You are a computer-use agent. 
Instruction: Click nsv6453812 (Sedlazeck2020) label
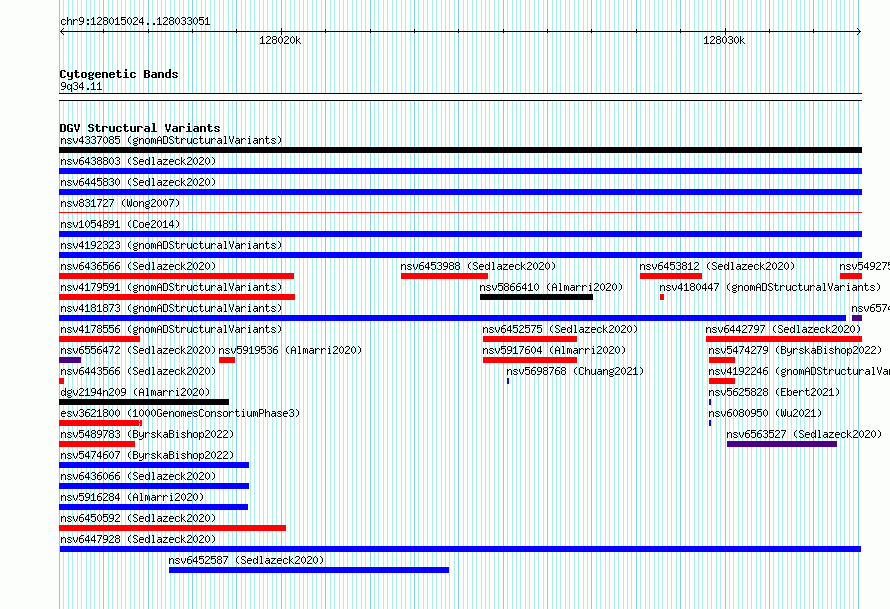pyautogui.click(x=717, y=266)
